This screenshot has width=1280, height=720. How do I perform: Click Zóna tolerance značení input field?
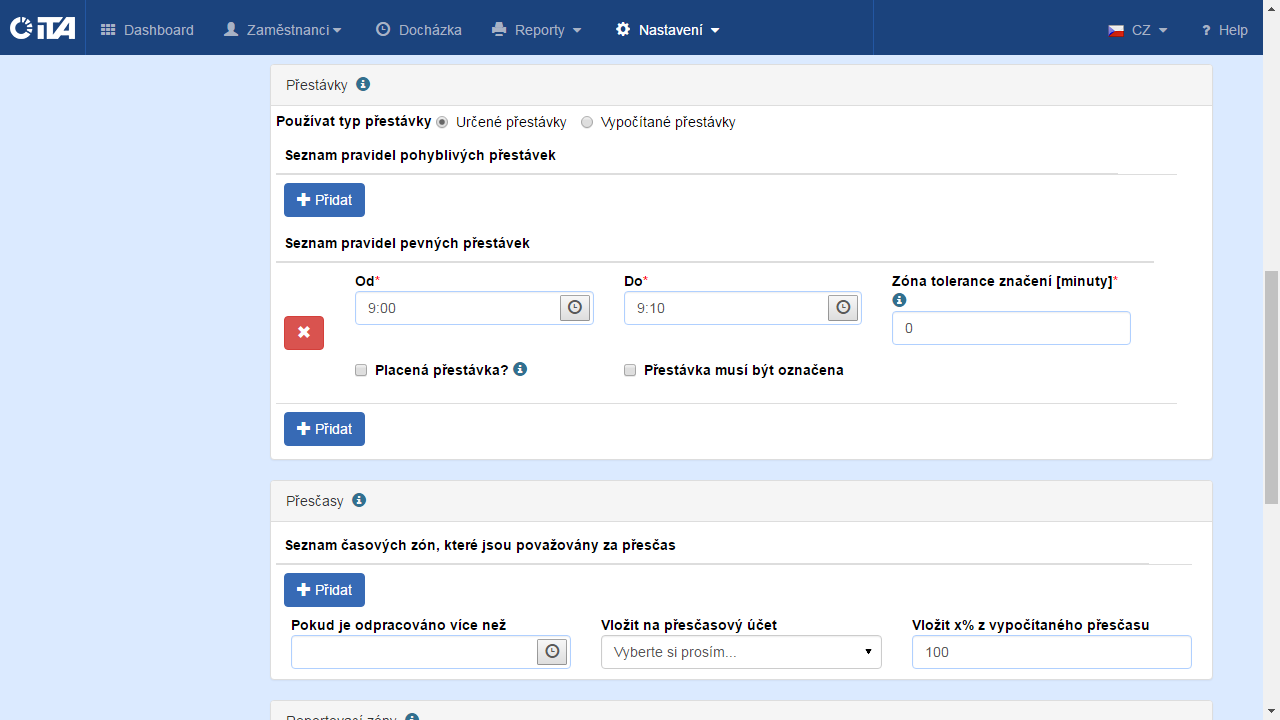(1011, 328)
